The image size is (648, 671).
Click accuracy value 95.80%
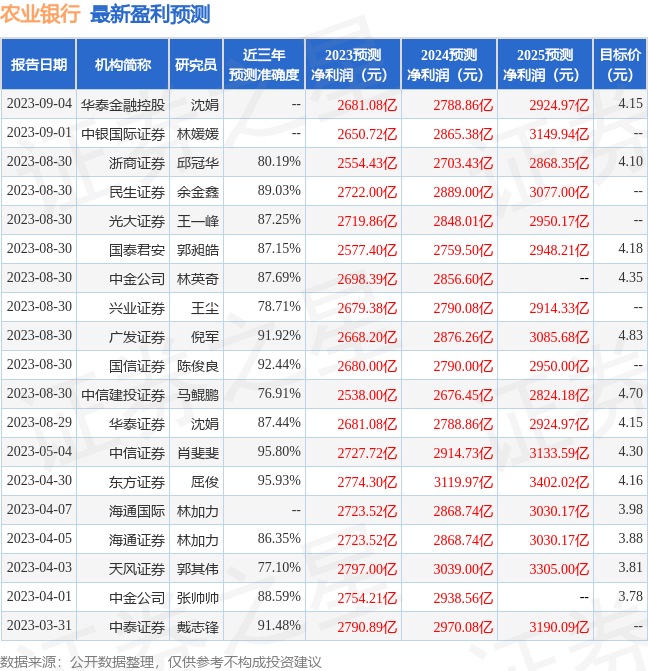pos(279,451)
